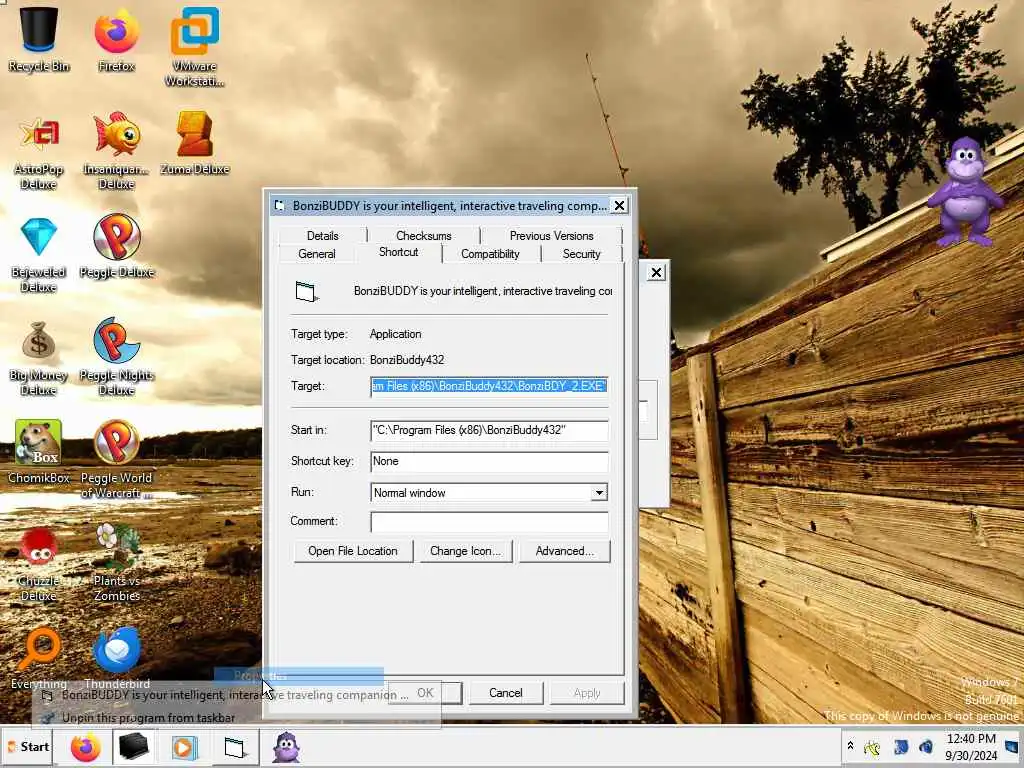
Task: Click the Shortcut key field
Action: click(x=489, y=461)
